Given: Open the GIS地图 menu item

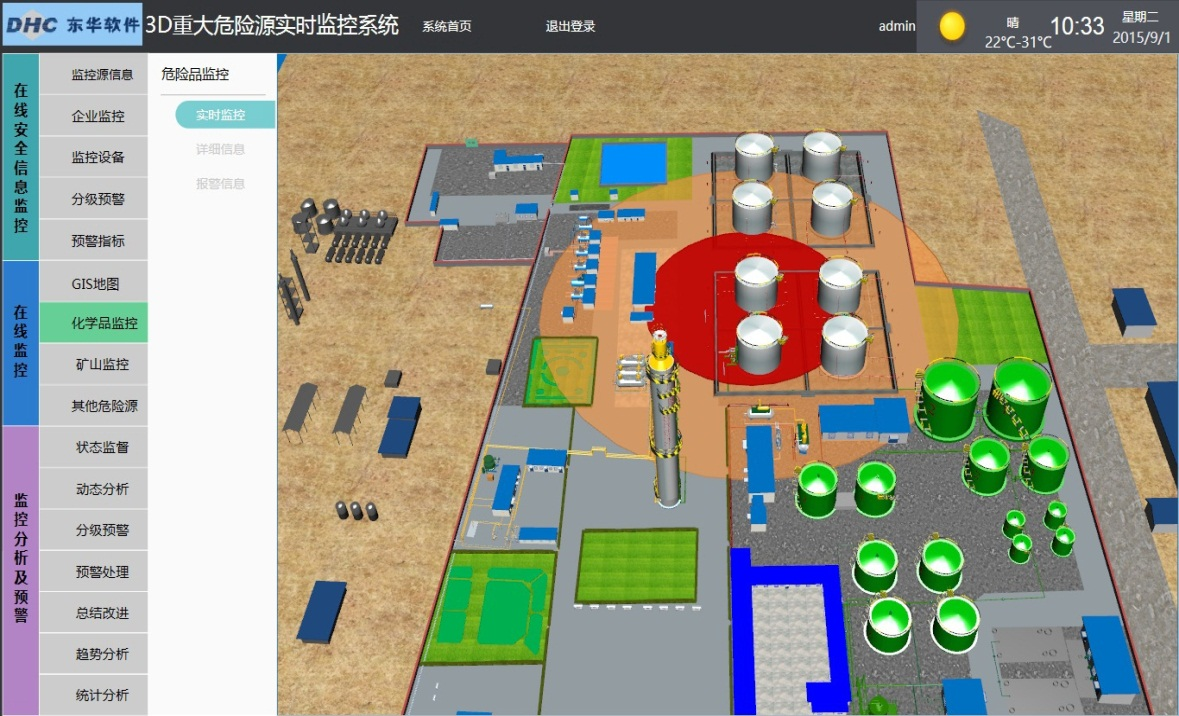Looking at the screenshot, I should pos(96,284).
